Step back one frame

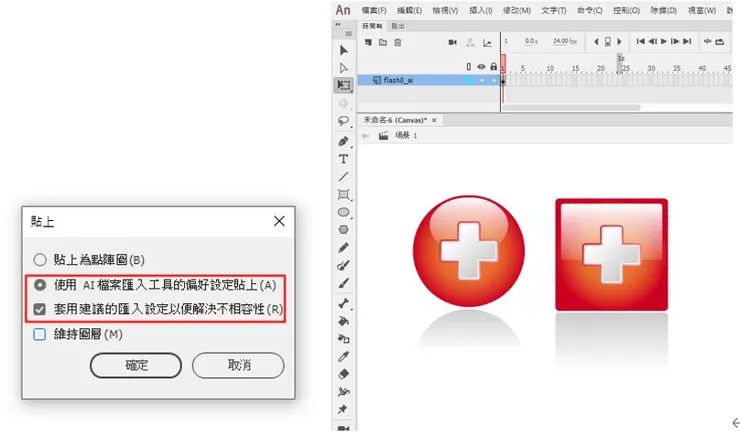tap(652, 42)
